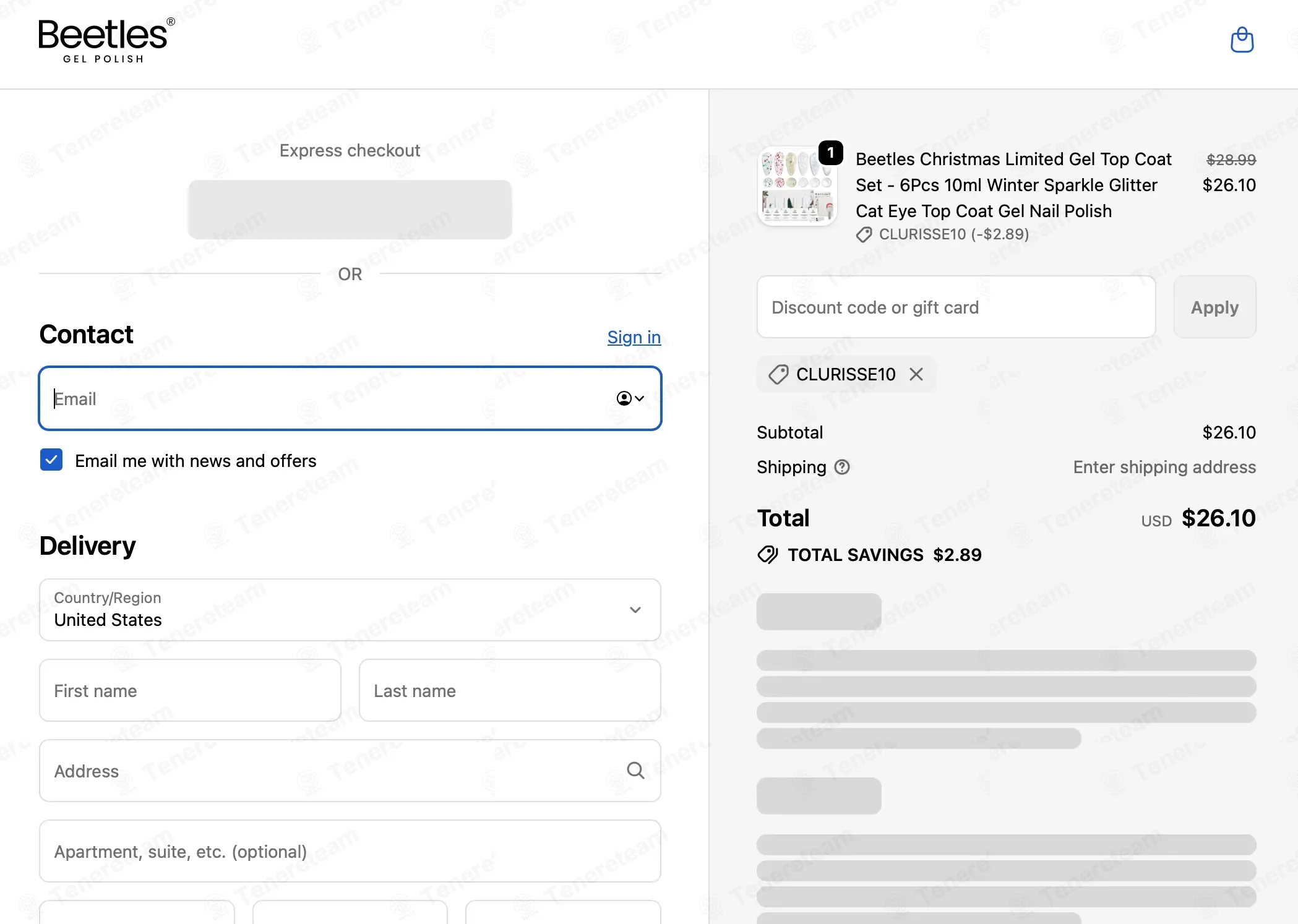
Task: Click the Discount code or gift card field
Action: click(x=956, y=307)
